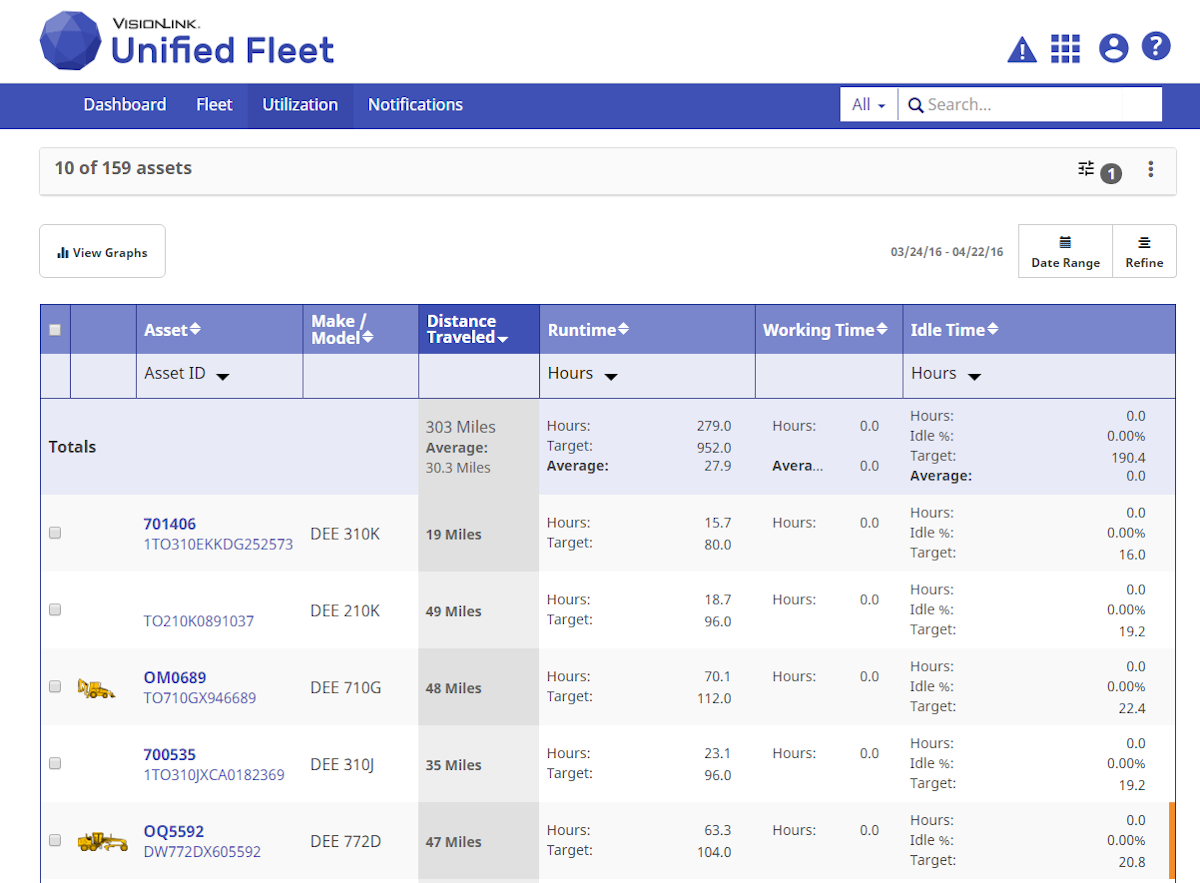Click the VisionLink Unified Fleet logo
The width and height of the screenshot is (1200, 883).
coord(186,40)
